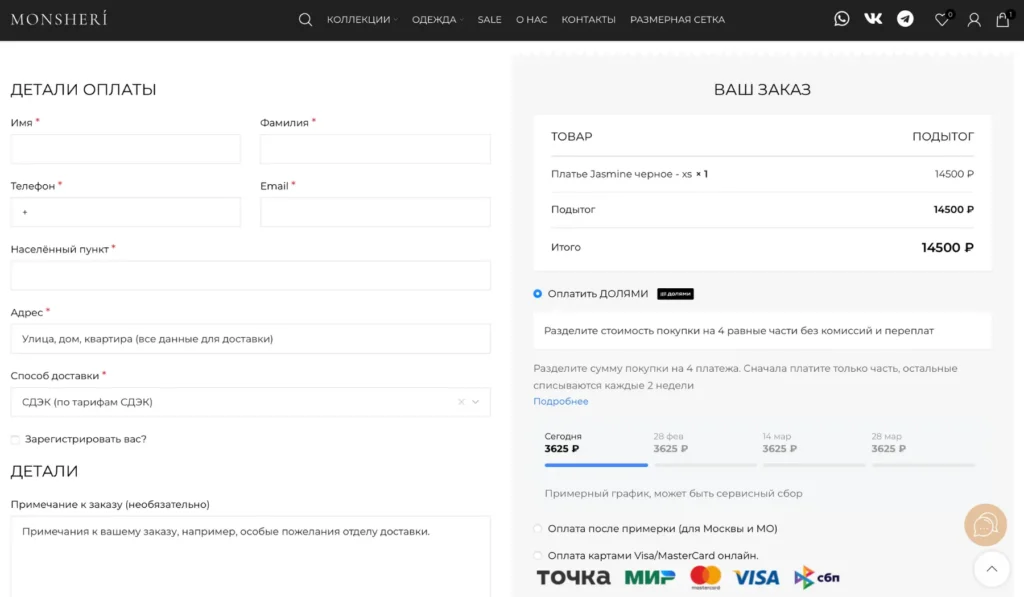
Task: Click the "Подробнее" link
Action: click(560, 402)
